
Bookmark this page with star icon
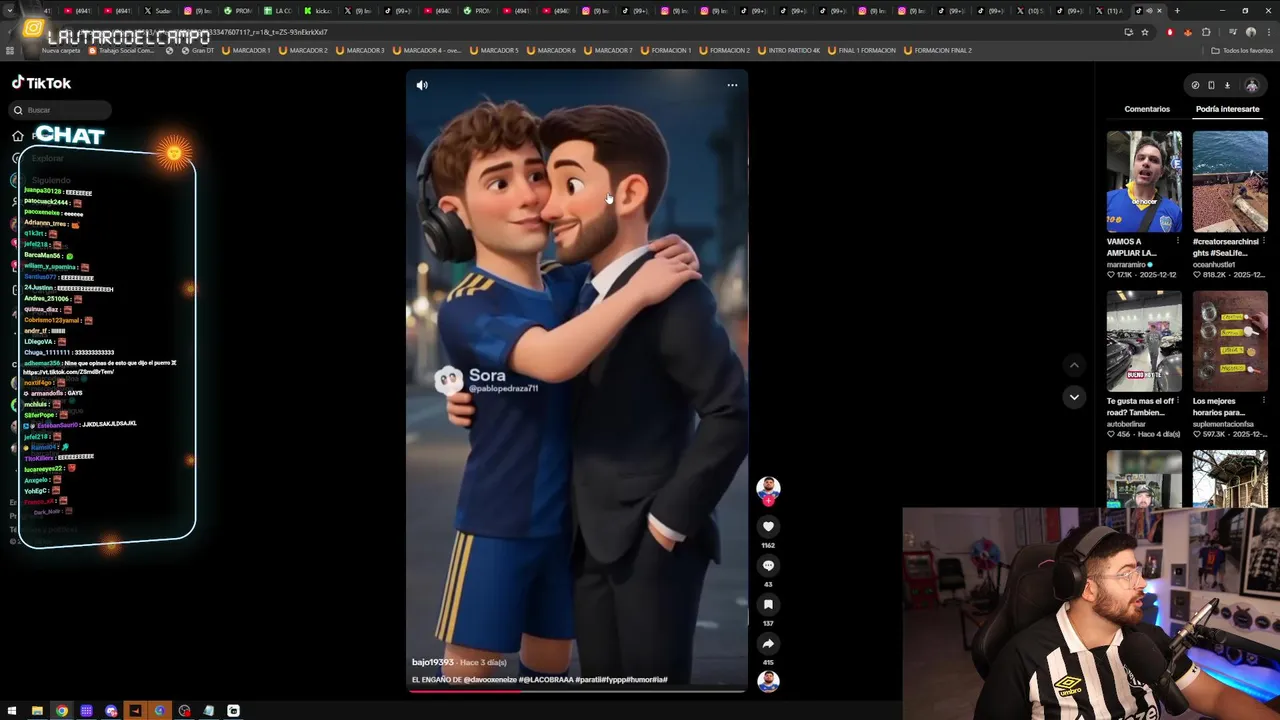1145,32
